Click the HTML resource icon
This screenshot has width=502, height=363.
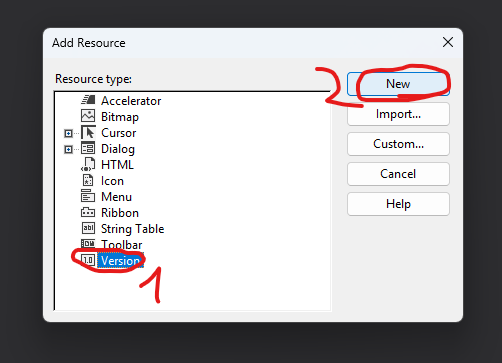tap(88, 164)
